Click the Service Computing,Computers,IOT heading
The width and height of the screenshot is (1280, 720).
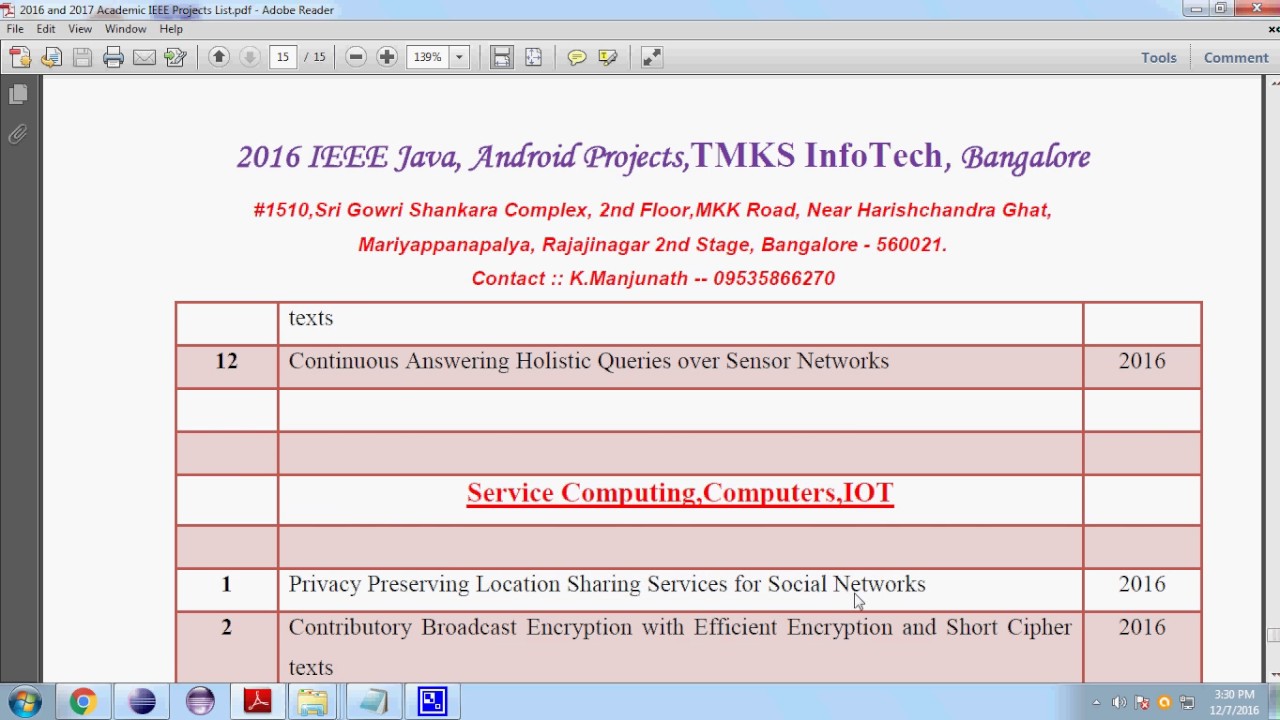[x=680, y=493]
